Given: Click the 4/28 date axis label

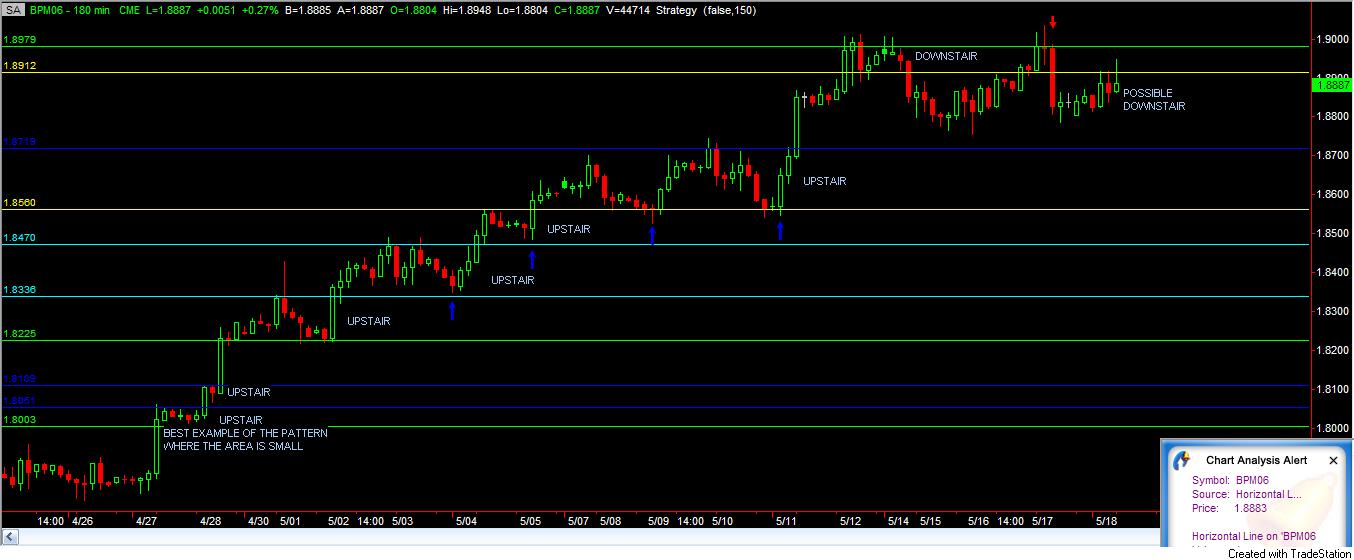Looking at the screenshot, I should pyautogui.click(x=211, y=521).
